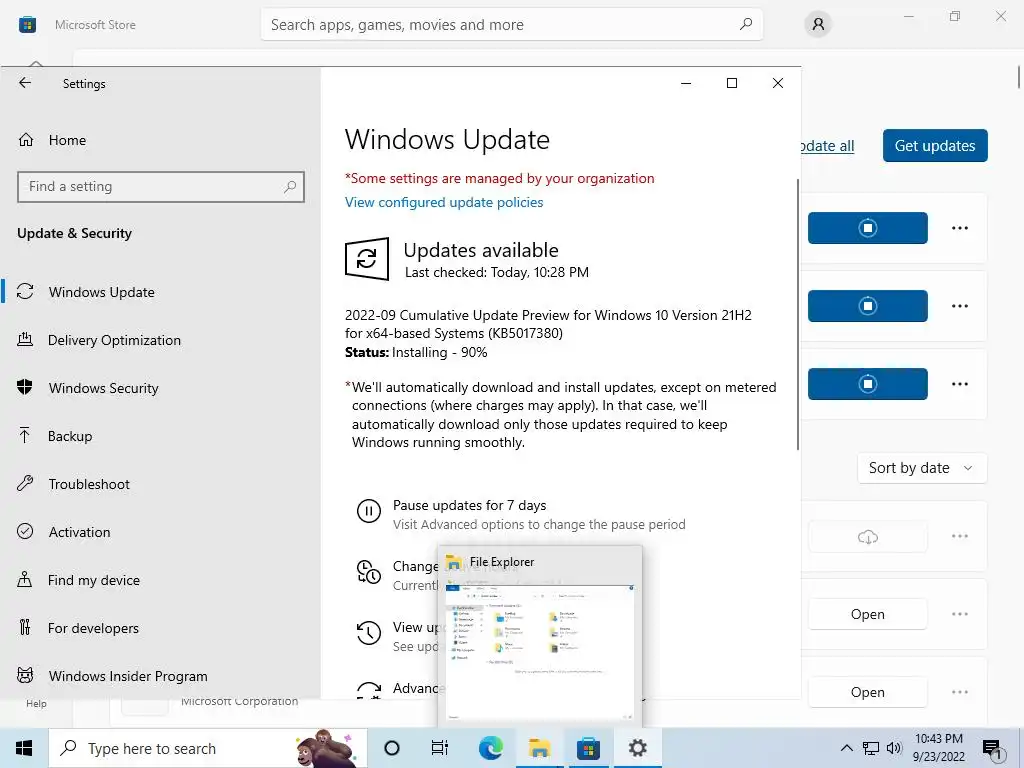Open the Microsoft Store user account icon
Viewport: 1024px width, 768px height.
click(x=818, y=25)
